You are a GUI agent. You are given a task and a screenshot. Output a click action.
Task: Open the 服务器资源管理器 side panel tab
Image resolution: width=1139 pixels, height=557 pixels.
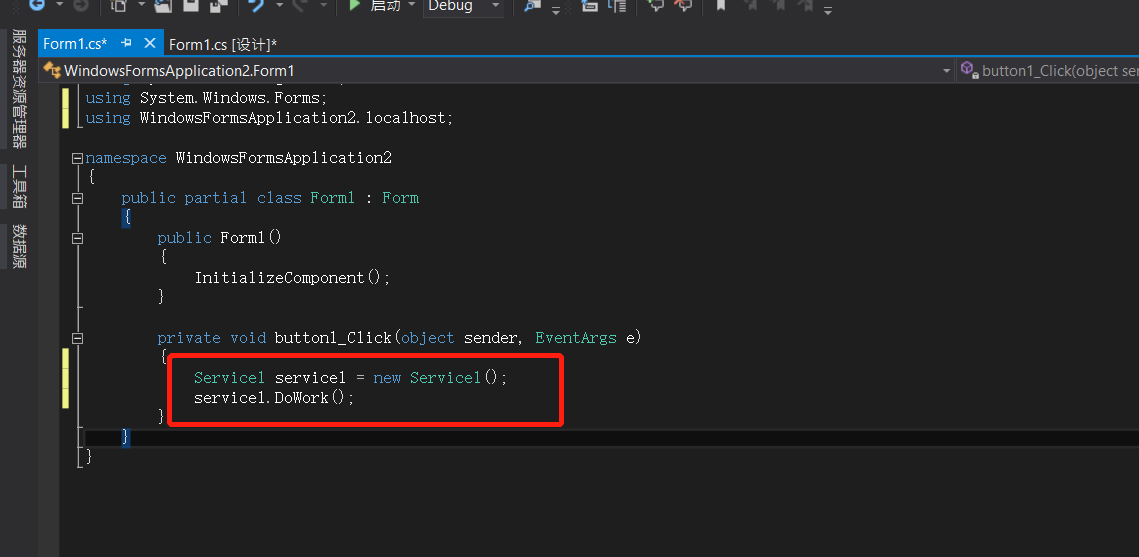(x=20, y=89)
